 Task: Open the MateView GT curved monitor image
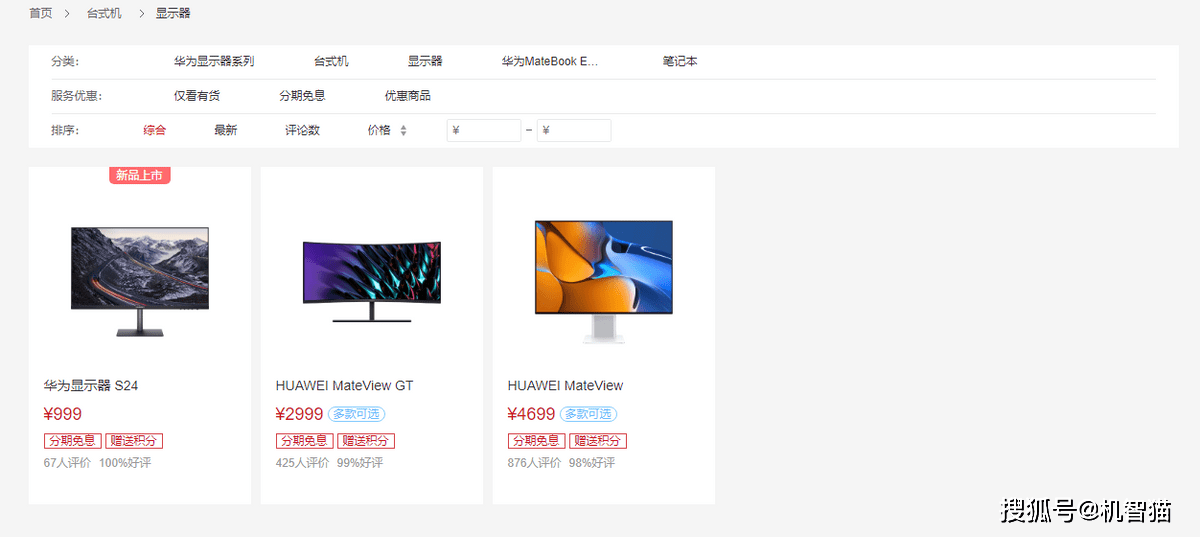click(372, 281)
